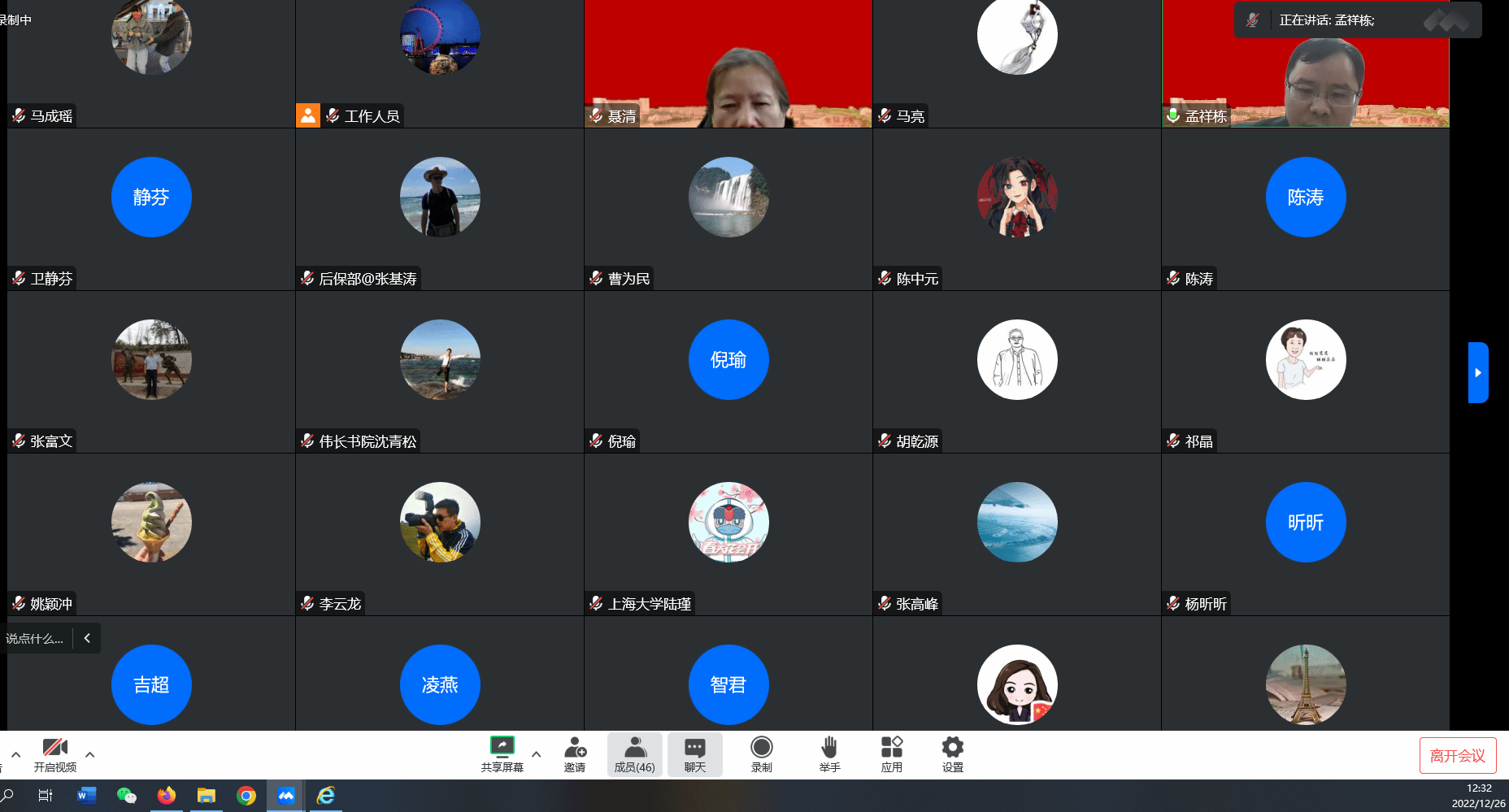The image size is (1509, 812).
Task: Select 聂清's video tile
Action: (728, 65)
